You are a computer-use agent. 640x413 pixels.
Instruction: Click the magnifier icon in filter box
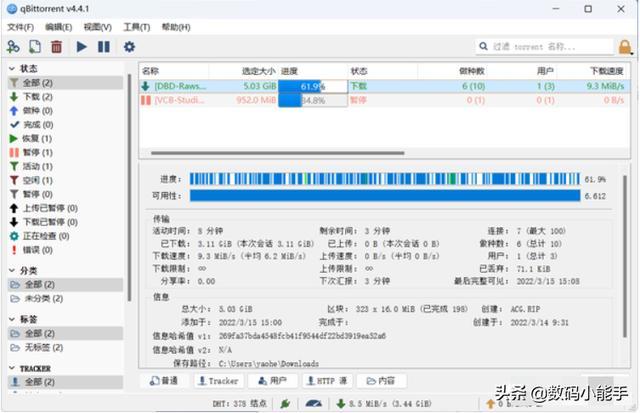click(483, 47)
